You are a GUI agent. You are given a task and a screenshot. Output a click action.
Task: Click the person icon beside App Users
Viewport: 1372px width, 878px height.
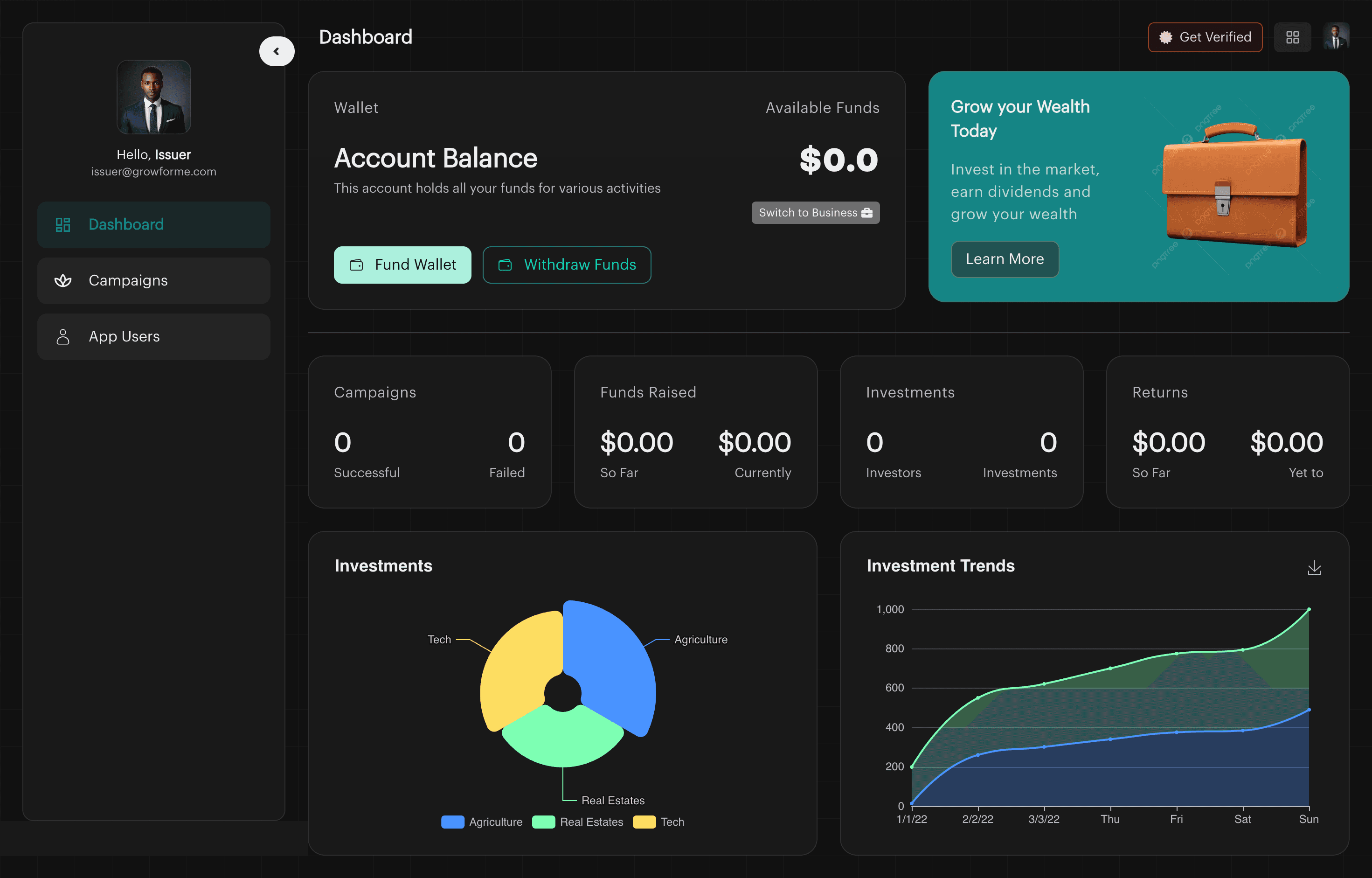[62, 336]
